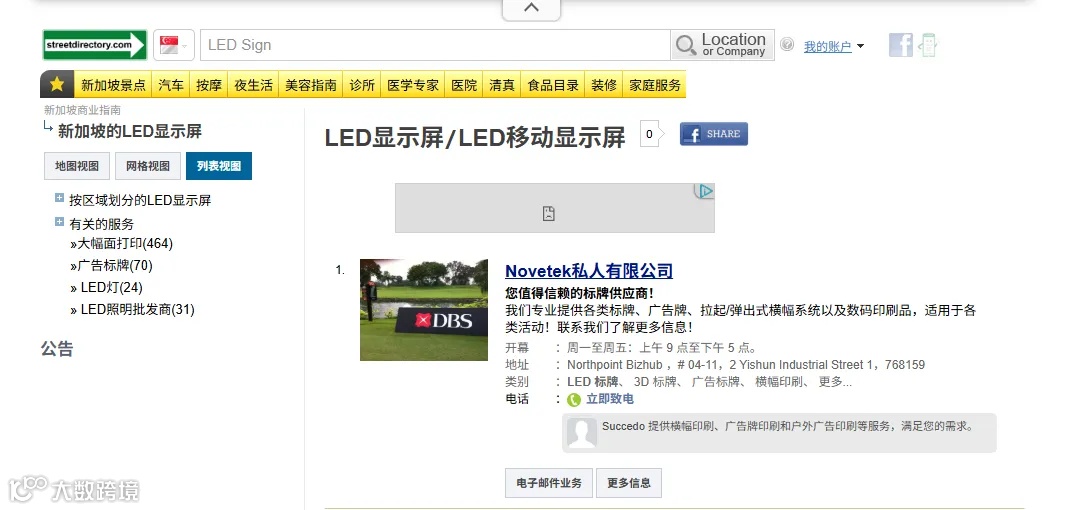
Task: Click the LED Sign search field
Action: tap(435, 45)
